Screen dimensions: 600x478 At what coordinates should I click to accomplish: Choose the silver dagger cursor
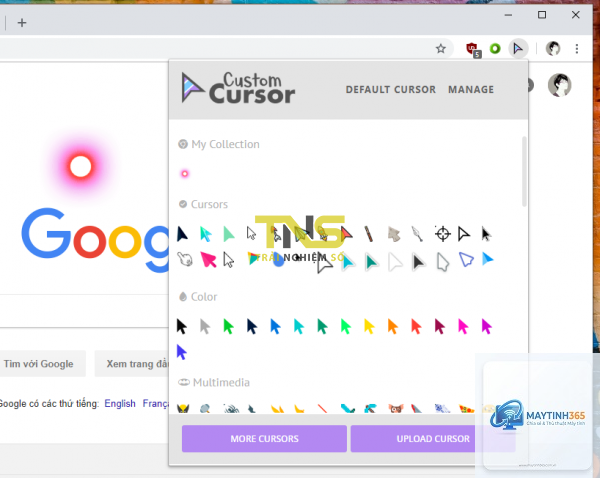[417, 233]
